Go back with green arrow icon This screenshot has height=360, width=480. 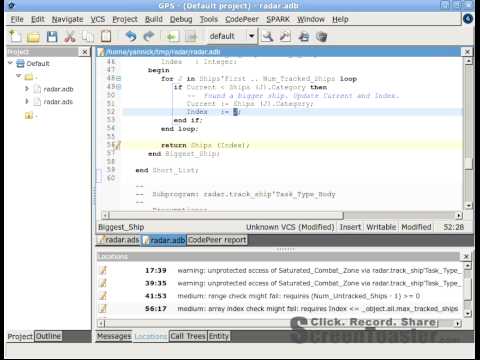(171, 36)
